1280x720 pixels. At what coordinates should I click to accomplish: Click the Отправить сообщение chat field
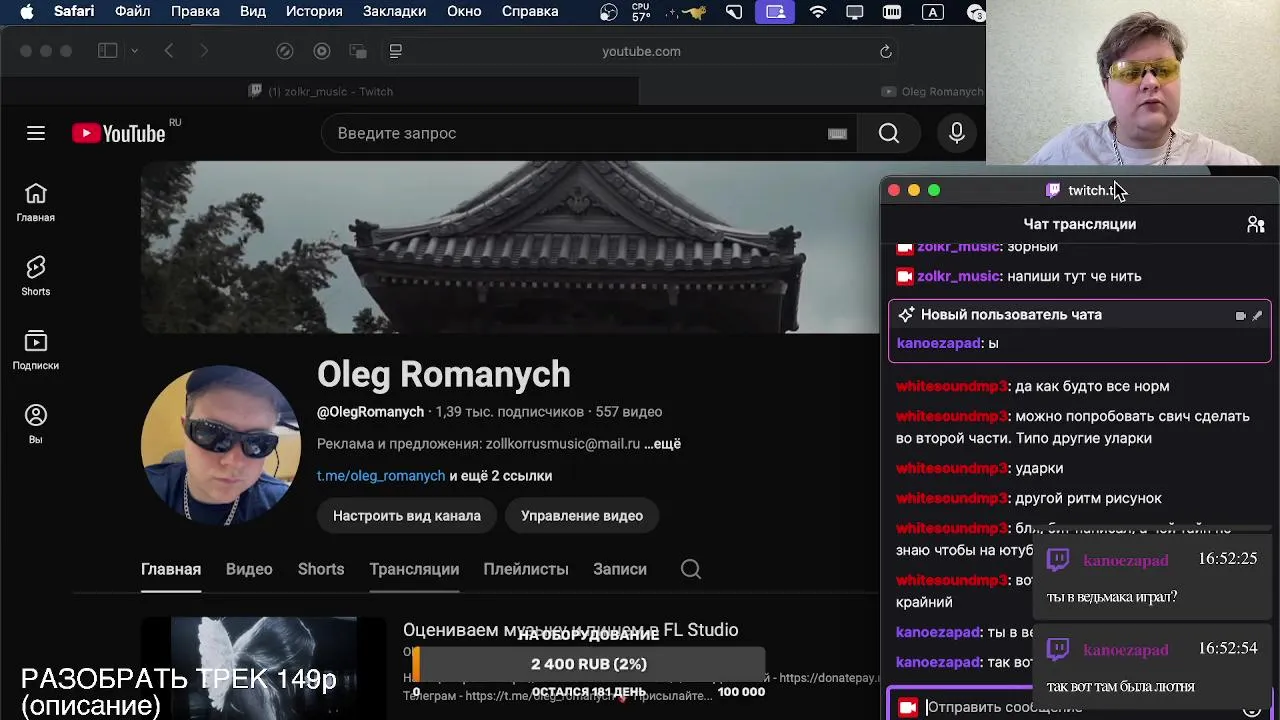tap(1080, 706)
